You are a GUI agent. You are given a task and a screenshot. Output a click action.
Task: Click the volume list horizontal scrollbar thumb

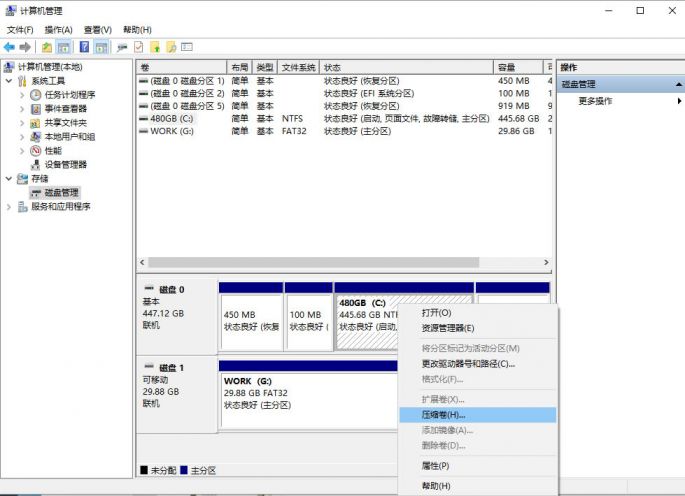coord(314,262)
